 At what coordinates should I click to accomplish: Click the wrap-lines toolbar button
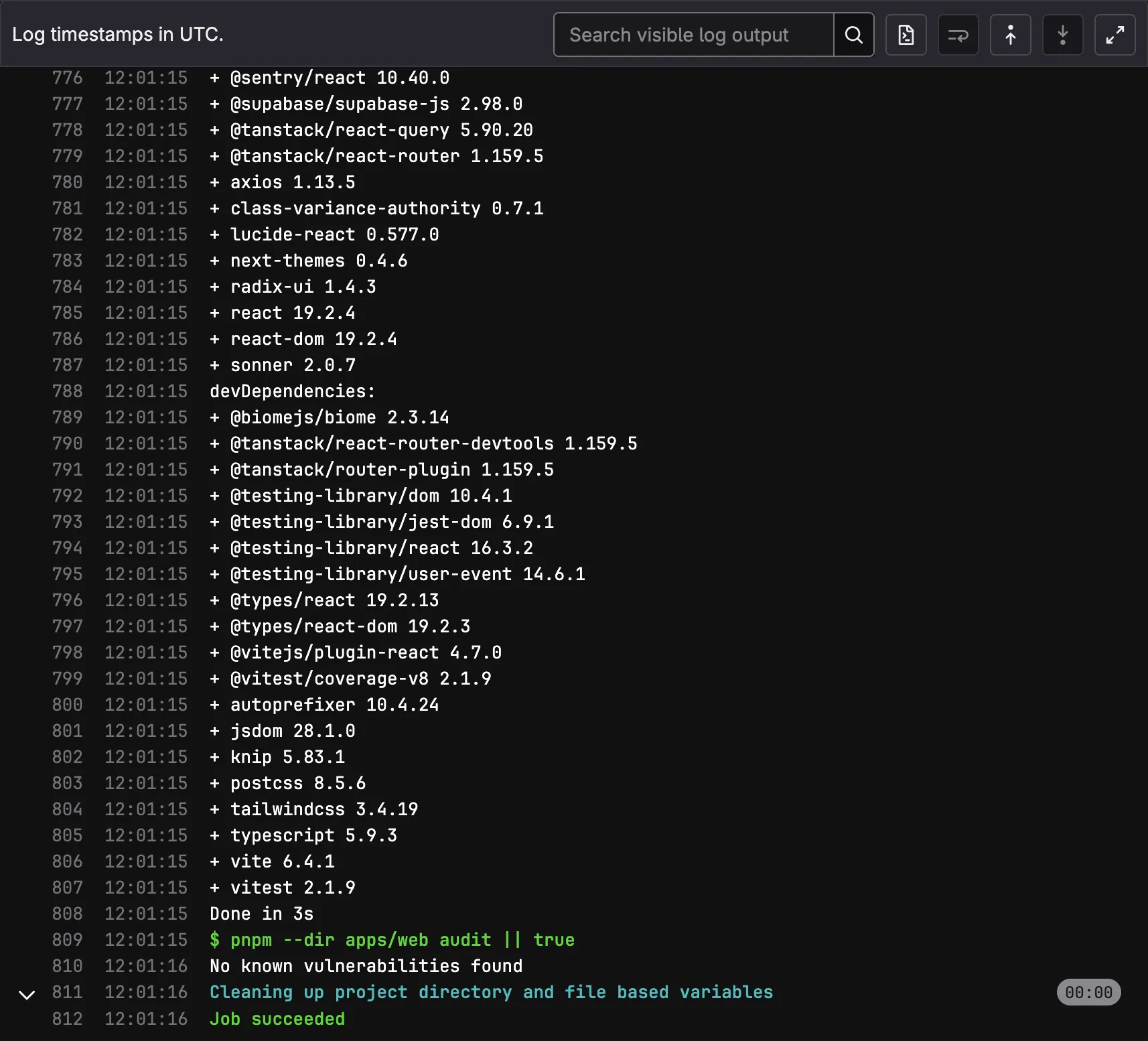pos(958,34)
